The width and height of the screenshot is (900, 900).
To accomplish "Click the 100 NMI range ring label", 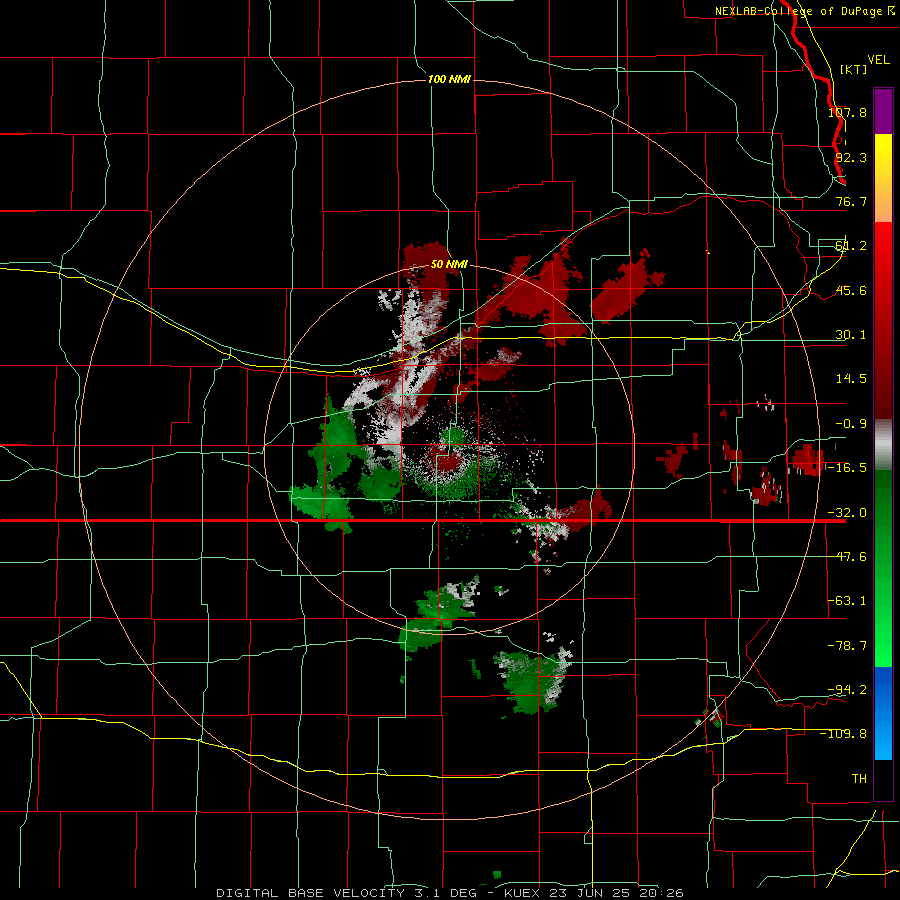I will (449, 79).
